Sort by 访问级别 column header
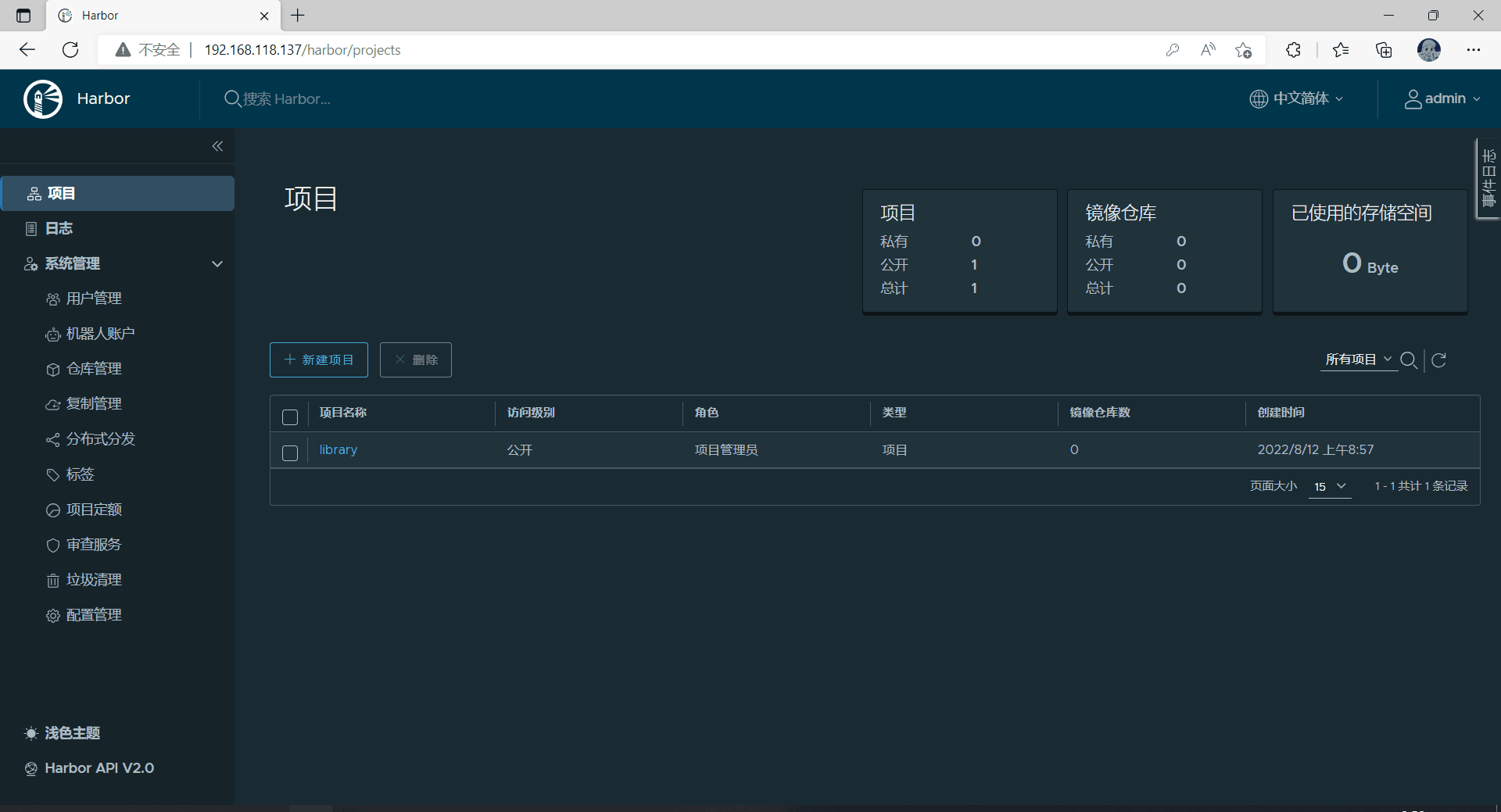 [531, 413]
